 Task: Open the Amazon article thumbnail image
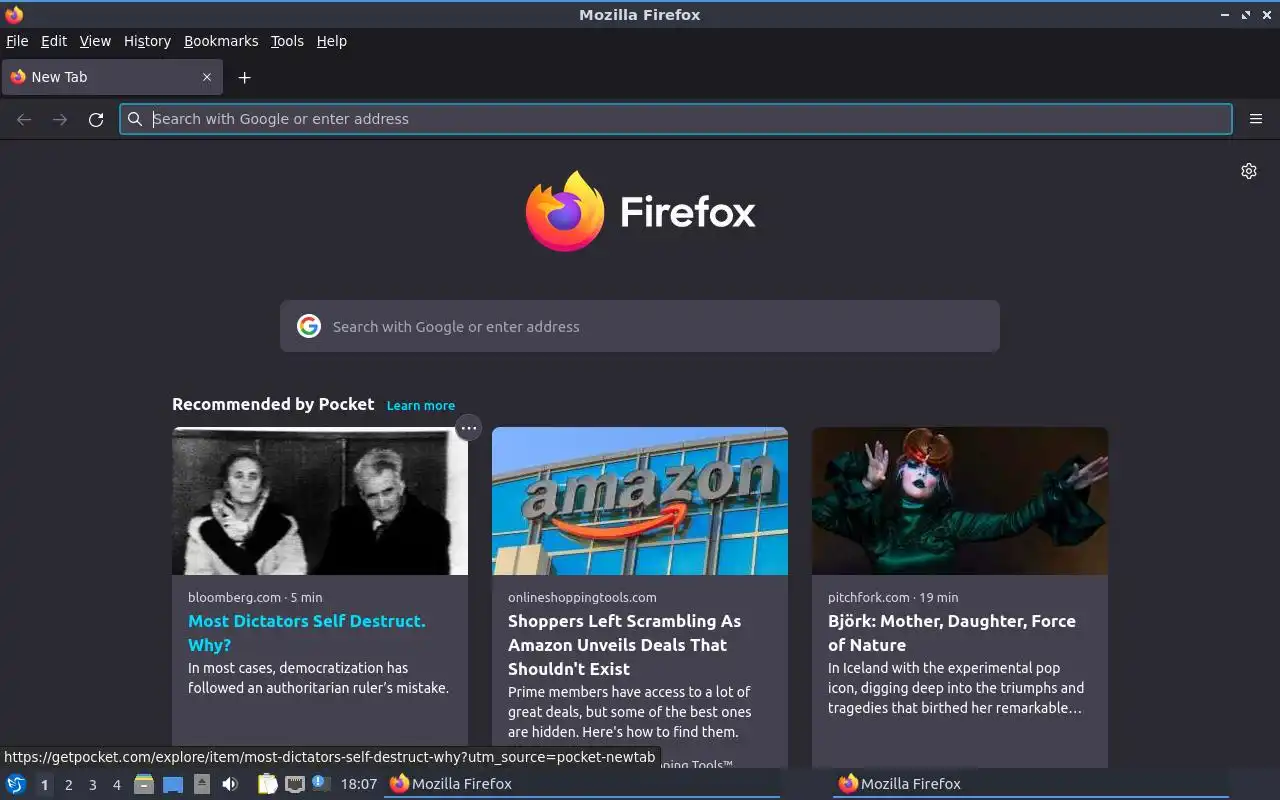tap(640, 501)
